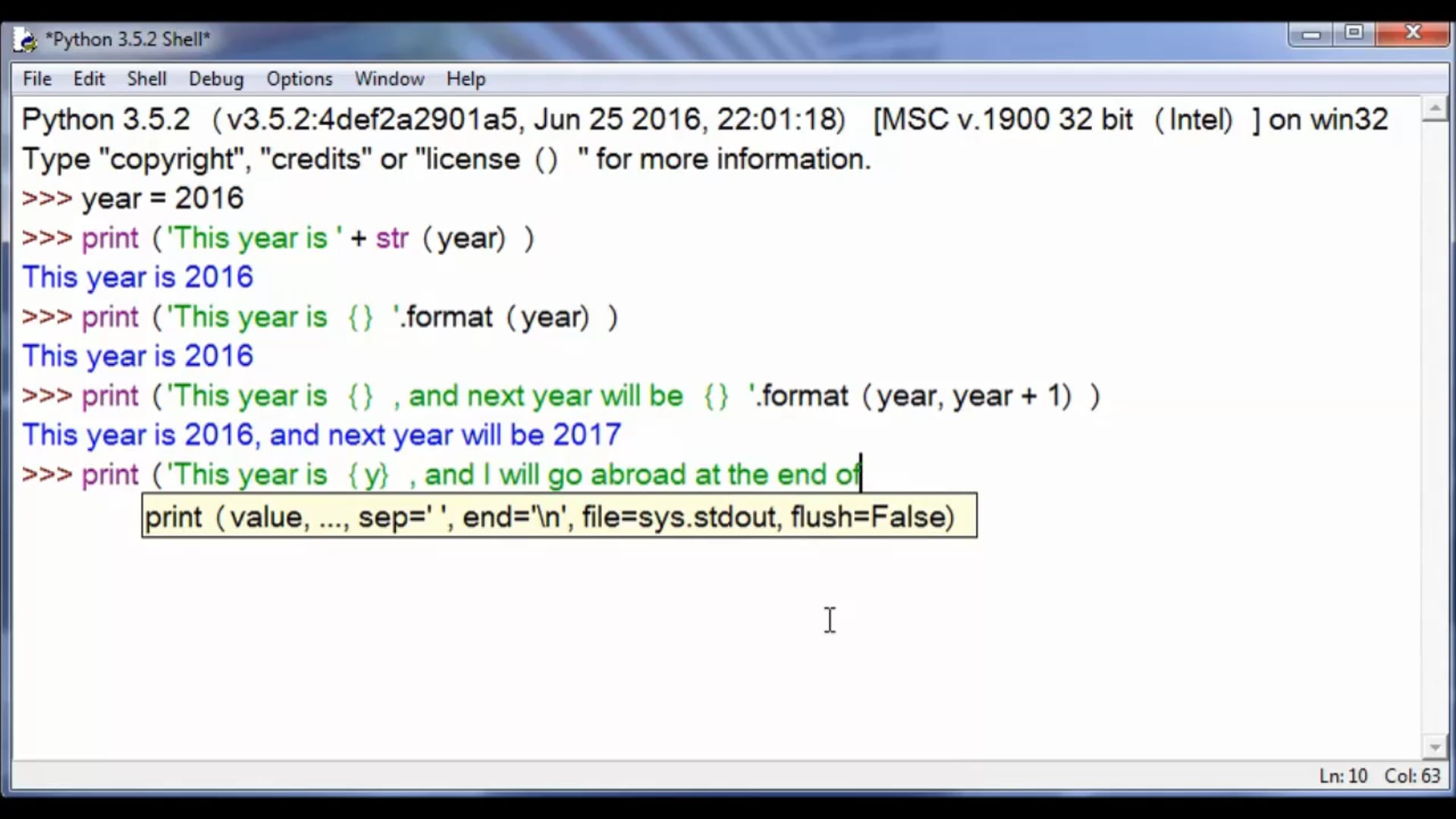Place cursor at end of the unfinished print statement
Image resolution: width=1456 pixels, height=819 pixels.
[x=861, y=474]
